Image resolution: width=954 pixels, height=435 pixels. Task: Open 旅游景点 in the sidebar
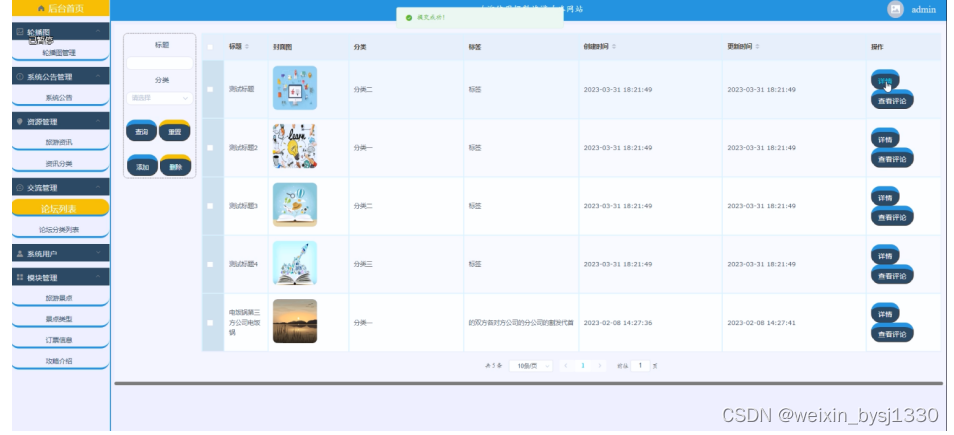(x=61, y=298)
